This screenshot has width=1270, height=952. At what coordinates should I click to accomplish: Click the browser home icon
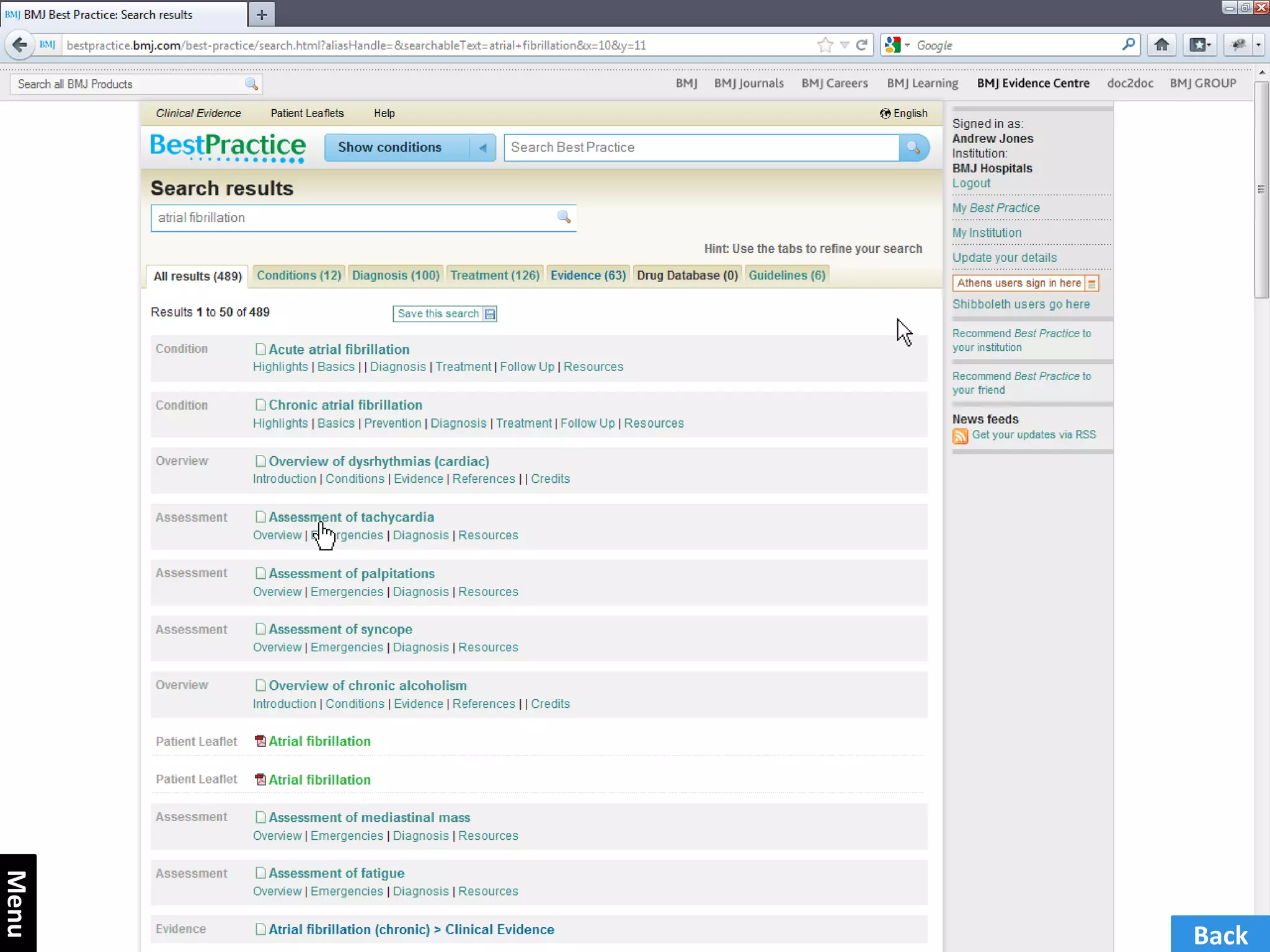(1161, 45)
